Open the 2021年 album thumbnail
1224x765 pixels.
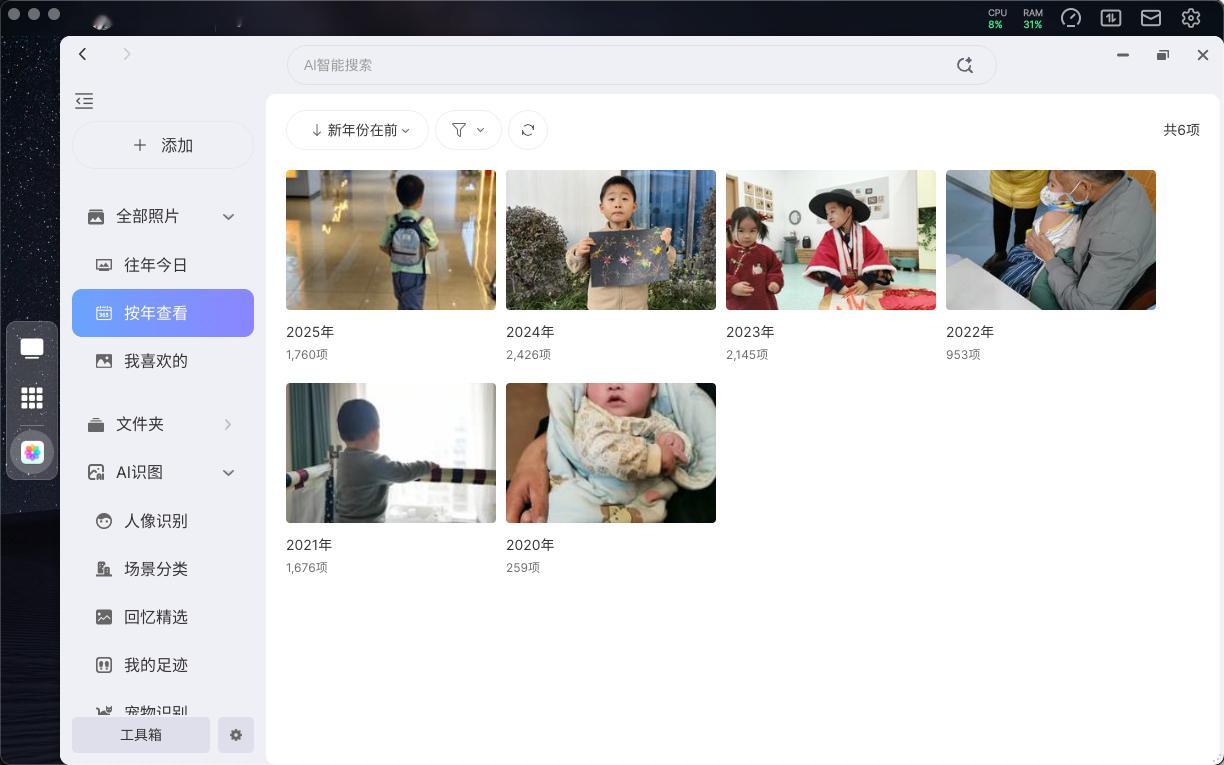coord(391,453)
